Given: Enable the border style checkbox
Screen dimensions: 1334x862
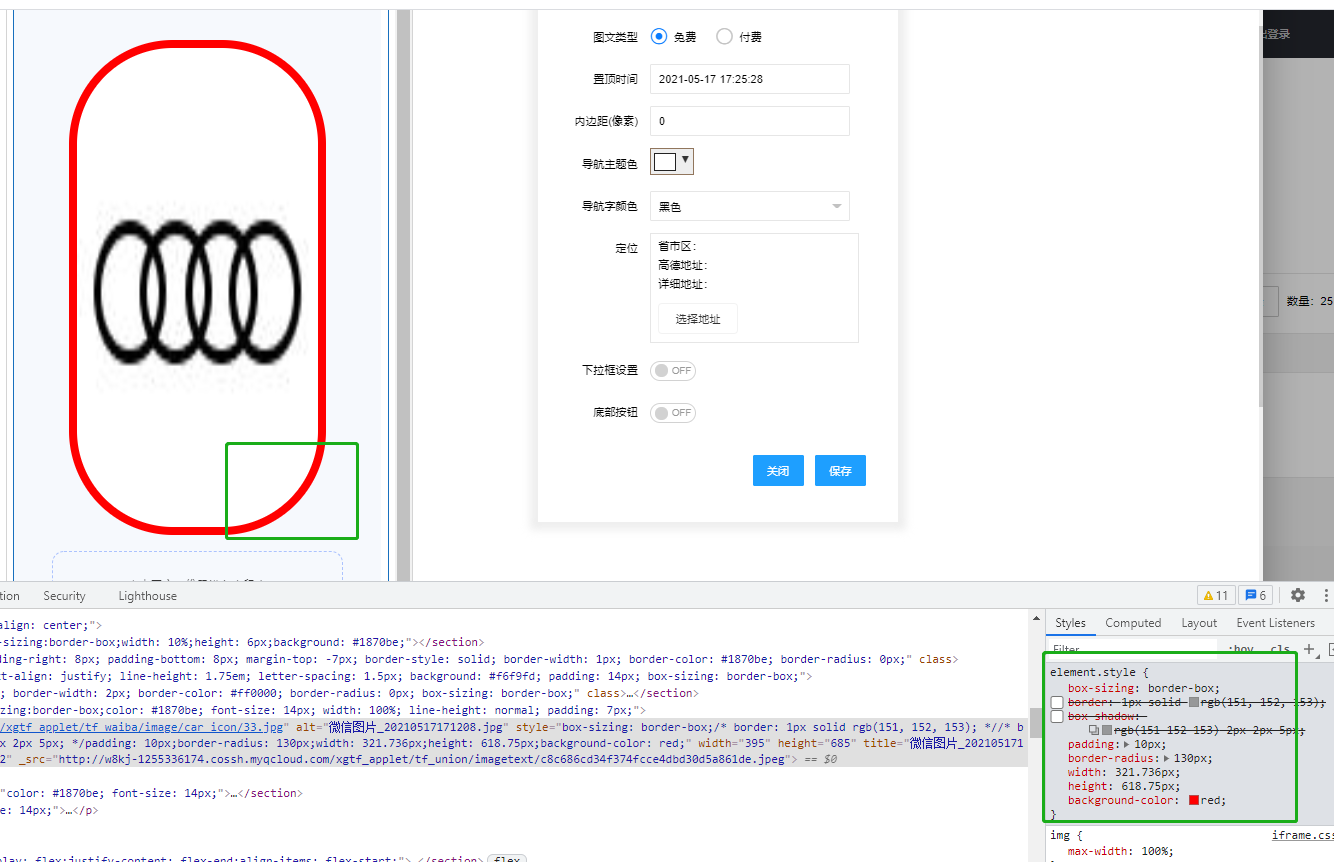Looking at the screenshot, I should 1057,703.
